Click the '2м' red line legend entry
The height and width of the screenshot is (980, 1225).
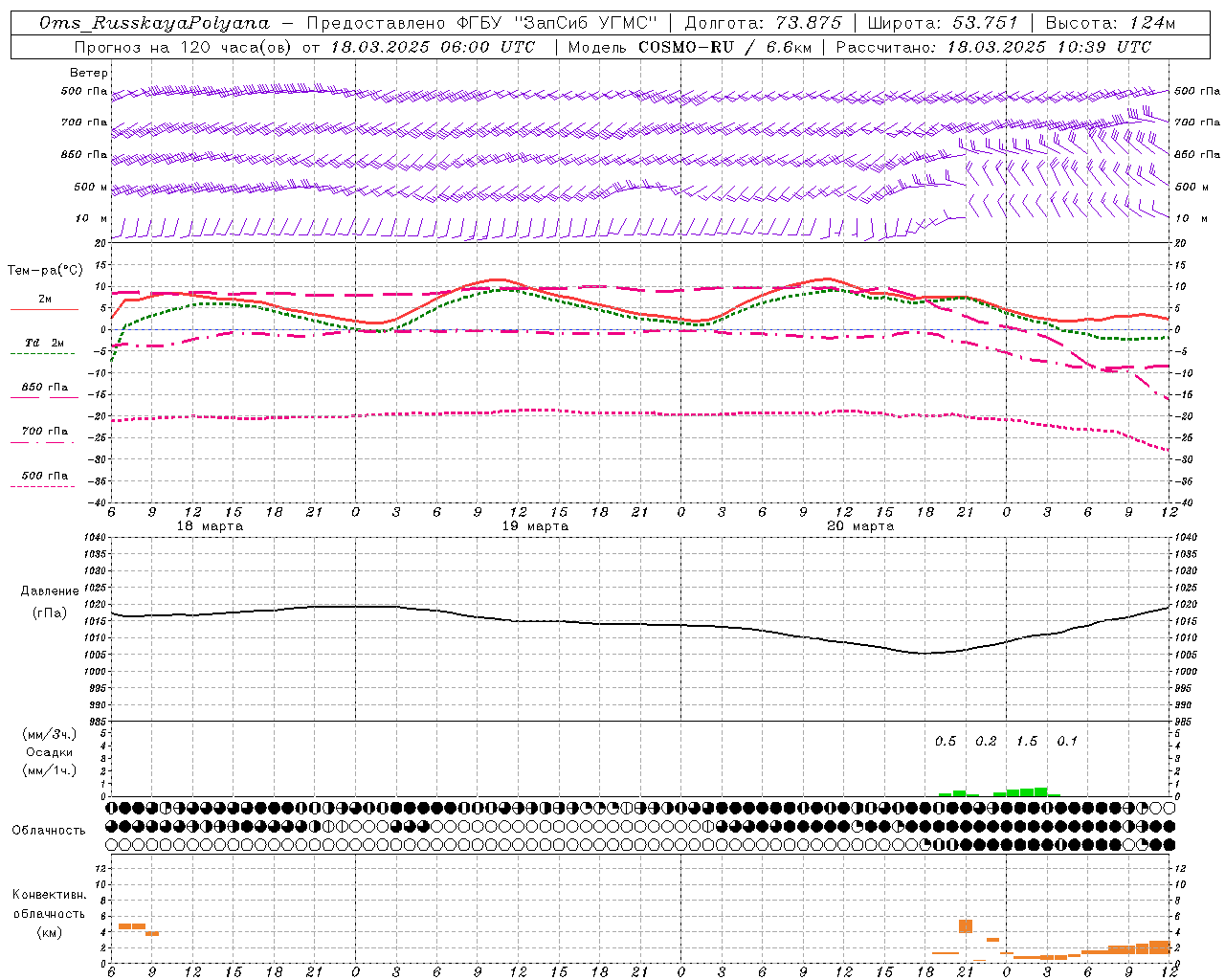[x=45, y=299]
